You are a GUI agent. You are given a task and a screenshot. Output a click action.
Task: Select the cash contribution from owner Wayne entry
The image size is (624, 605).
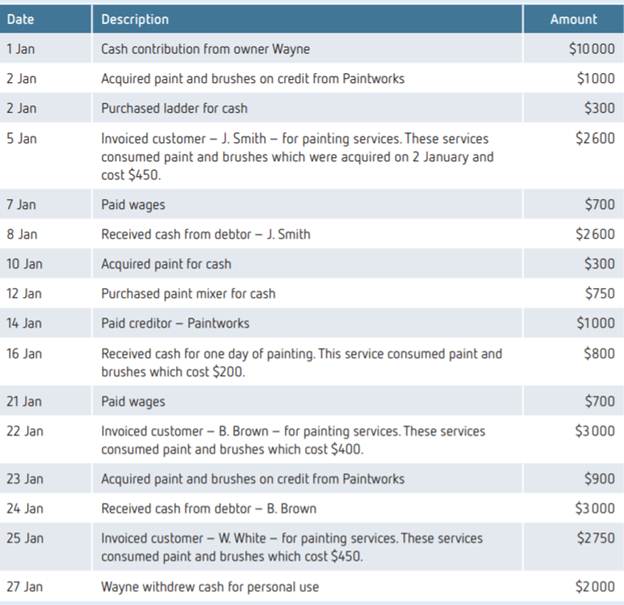(x=205, y=49)
